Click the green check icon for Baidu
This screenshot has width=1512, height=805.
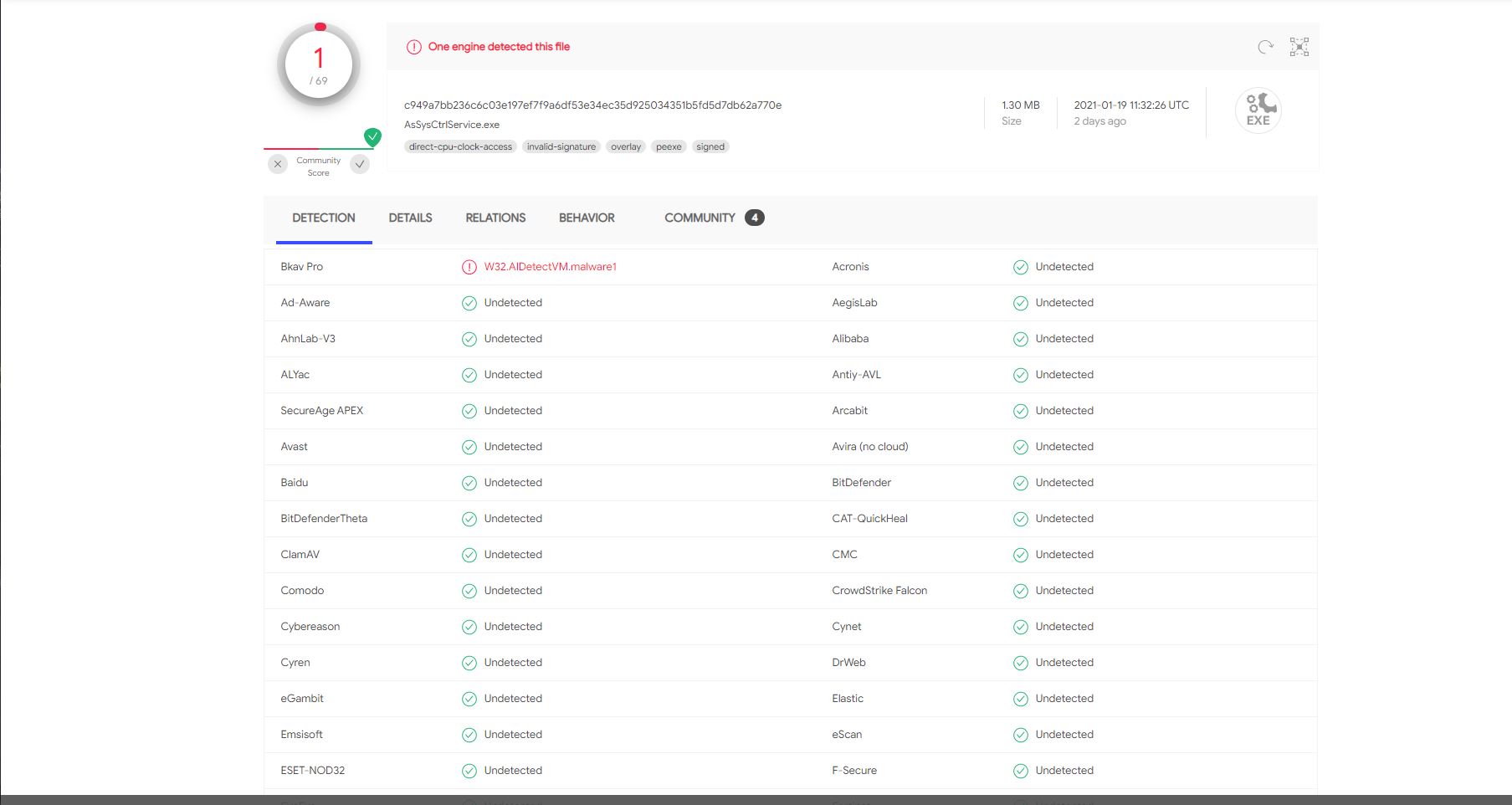coord(469,483)
